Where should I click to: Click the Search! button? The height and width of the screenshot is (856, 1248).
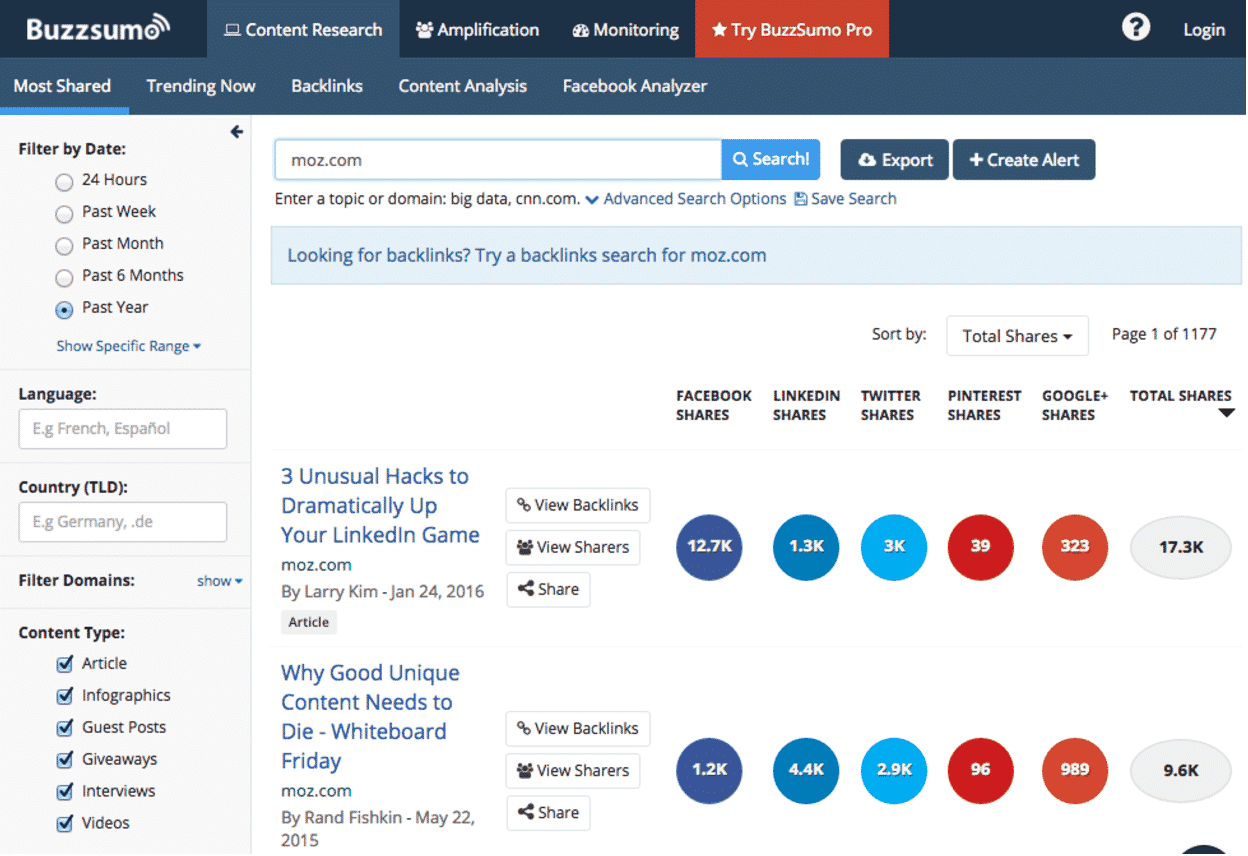tap(771, 159)
